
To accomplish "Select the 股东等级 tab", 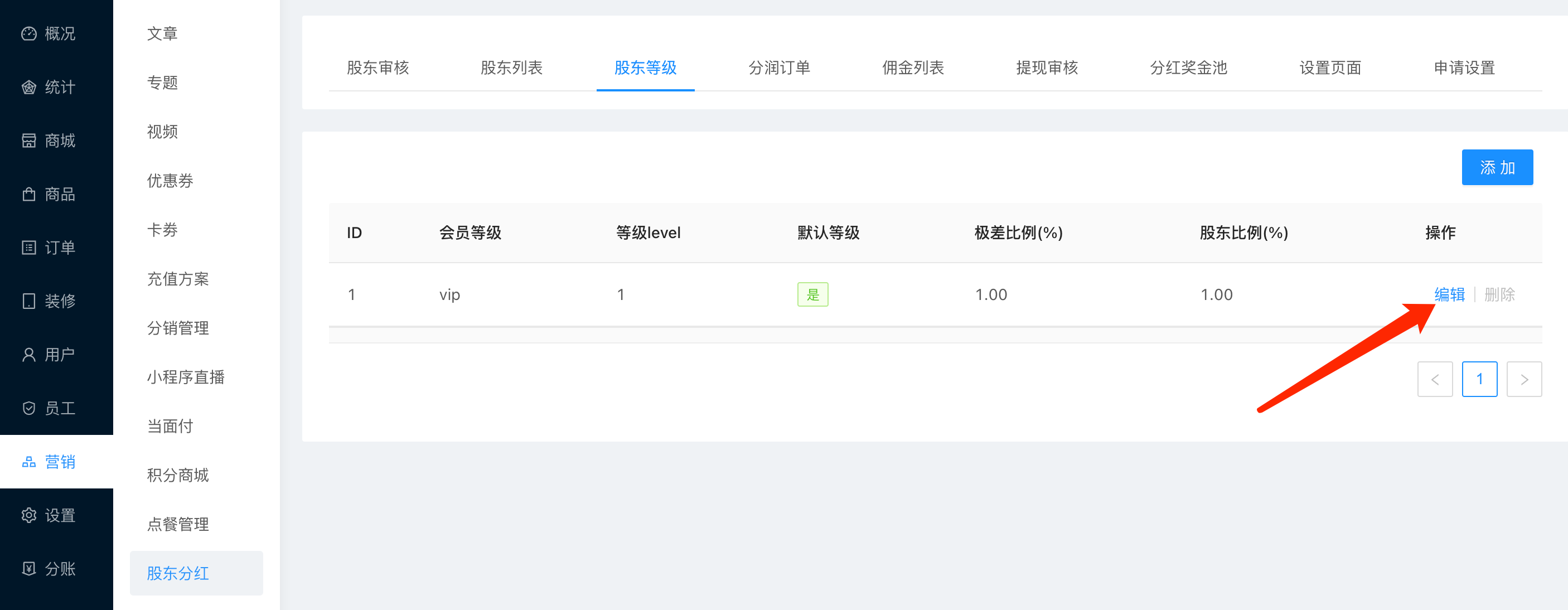I will 645,67.
